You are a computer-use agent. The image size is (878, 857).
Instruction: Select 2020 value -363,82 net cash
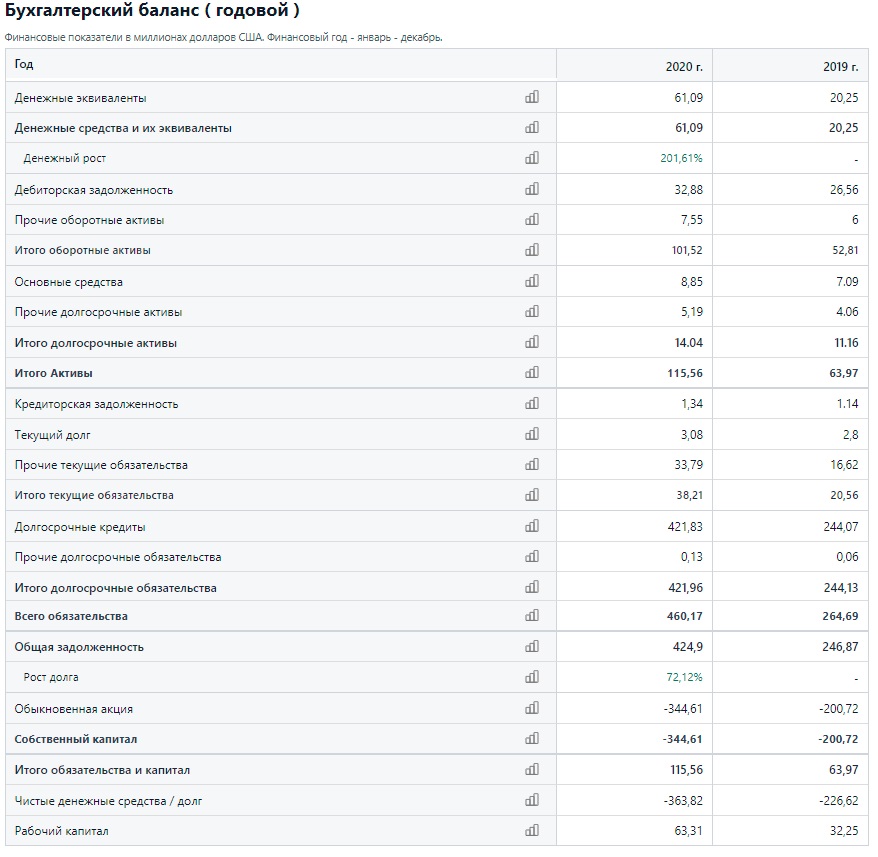683,800
